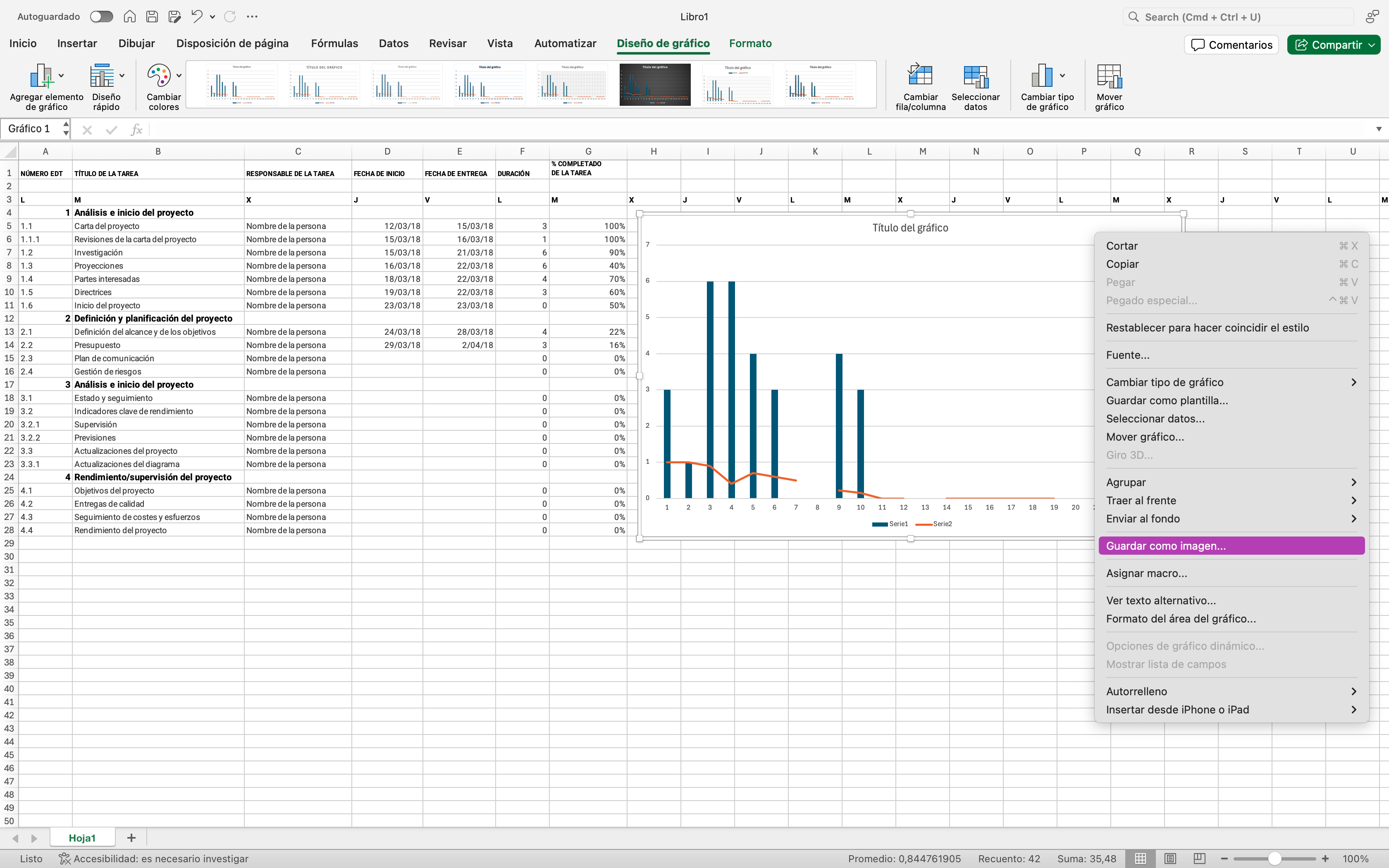Open the Formato ribbon tab

pos(750,44)
